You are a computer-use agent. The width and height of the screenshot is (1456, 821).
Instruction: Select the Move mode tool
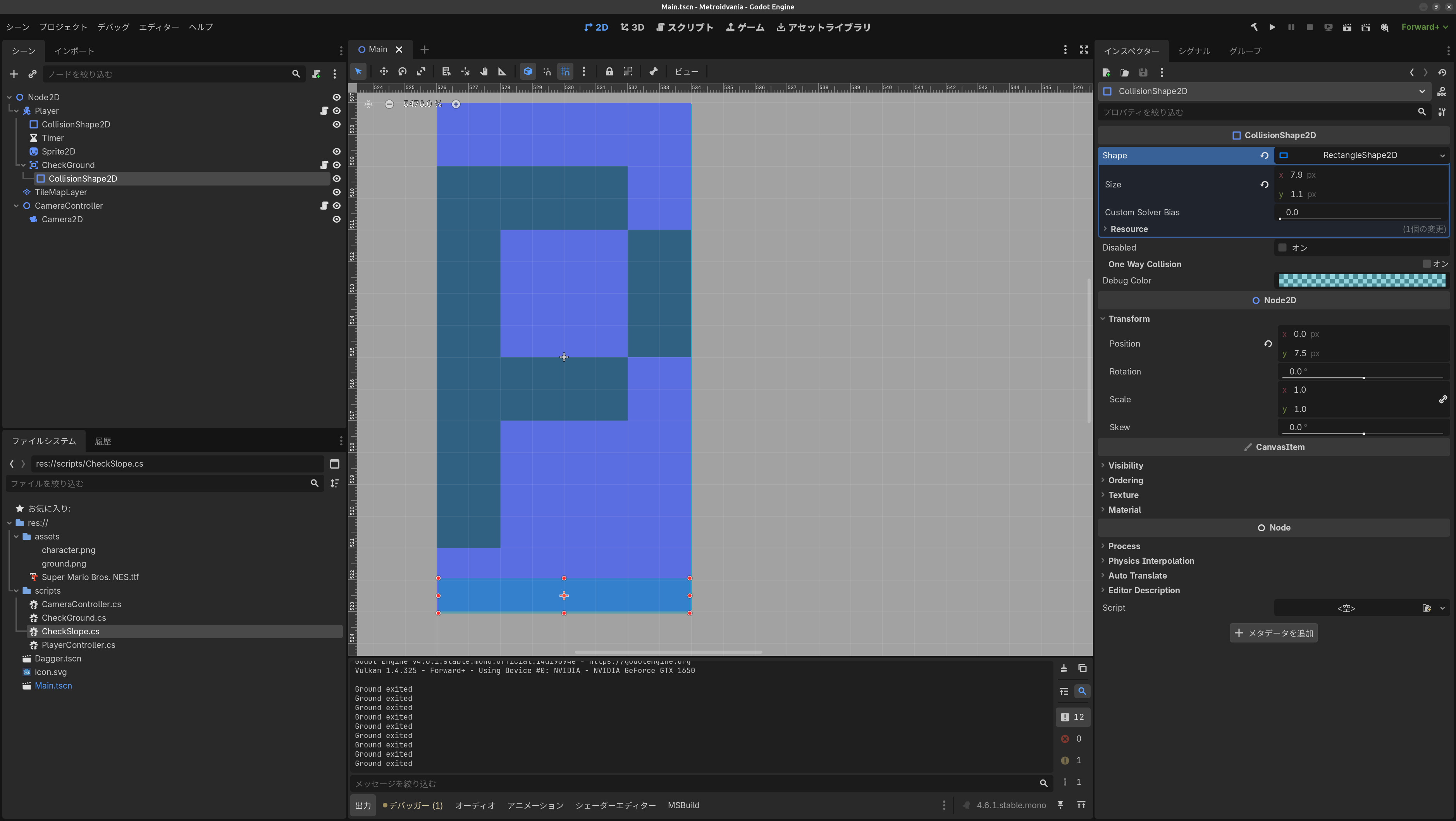[383, 72]
